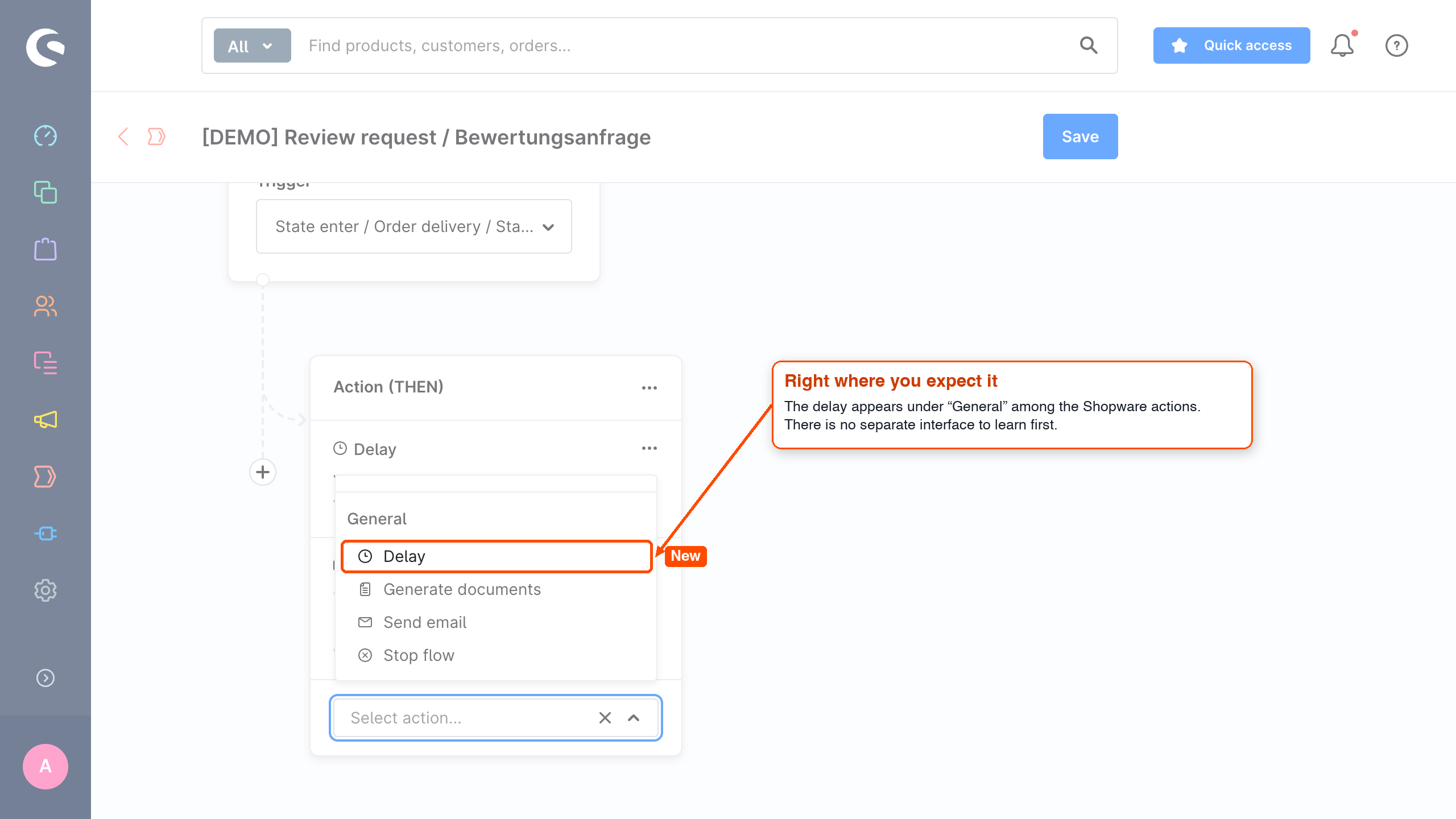Open the Settings gear icon
The width and height of the screenshot is (1456, 819).
45,590
